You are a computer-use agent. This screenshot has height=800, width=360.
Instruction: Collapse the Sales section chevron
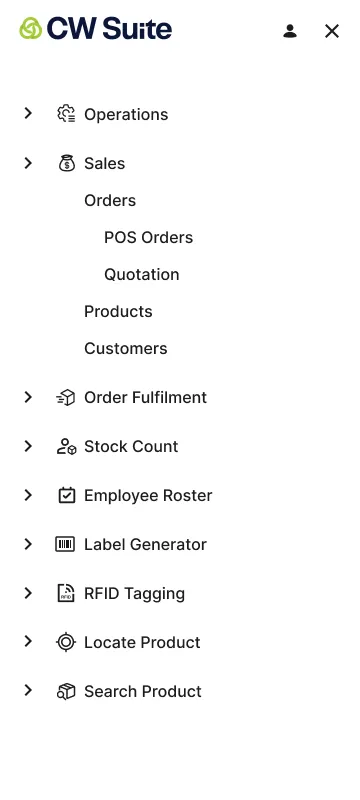[x=28, y=163]
